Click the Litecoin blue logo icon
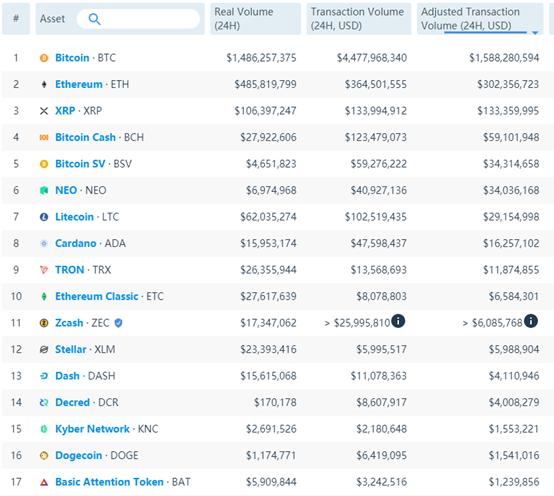 pos(44,217)
